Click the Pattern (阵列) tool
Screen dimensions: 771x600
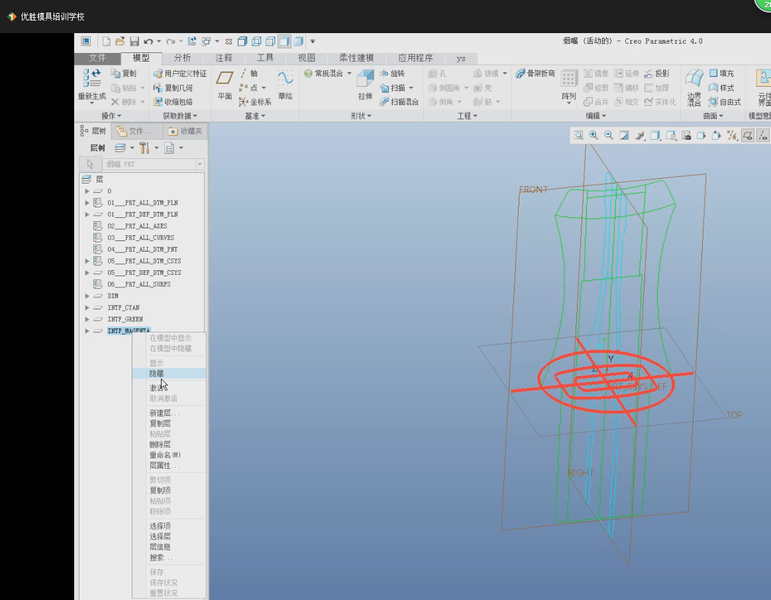coord(568,85)
